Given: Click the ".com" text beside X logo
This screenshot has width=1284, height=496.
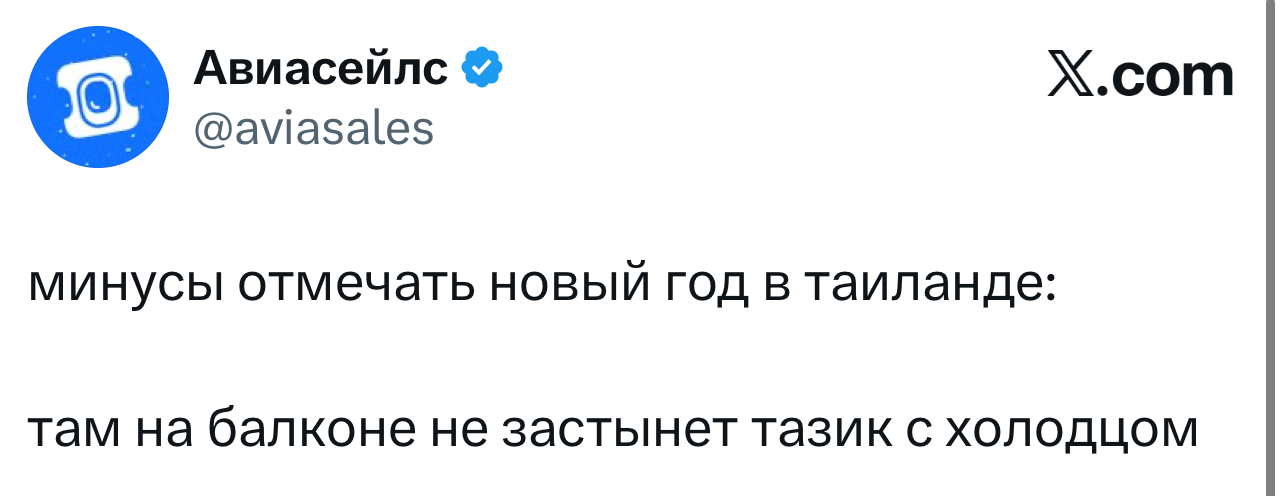Looking at the screenshot, I should (1165, 77).
